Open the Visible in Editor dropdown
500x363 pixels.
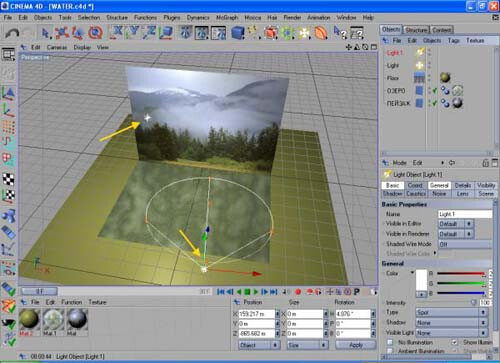[456, 224]
